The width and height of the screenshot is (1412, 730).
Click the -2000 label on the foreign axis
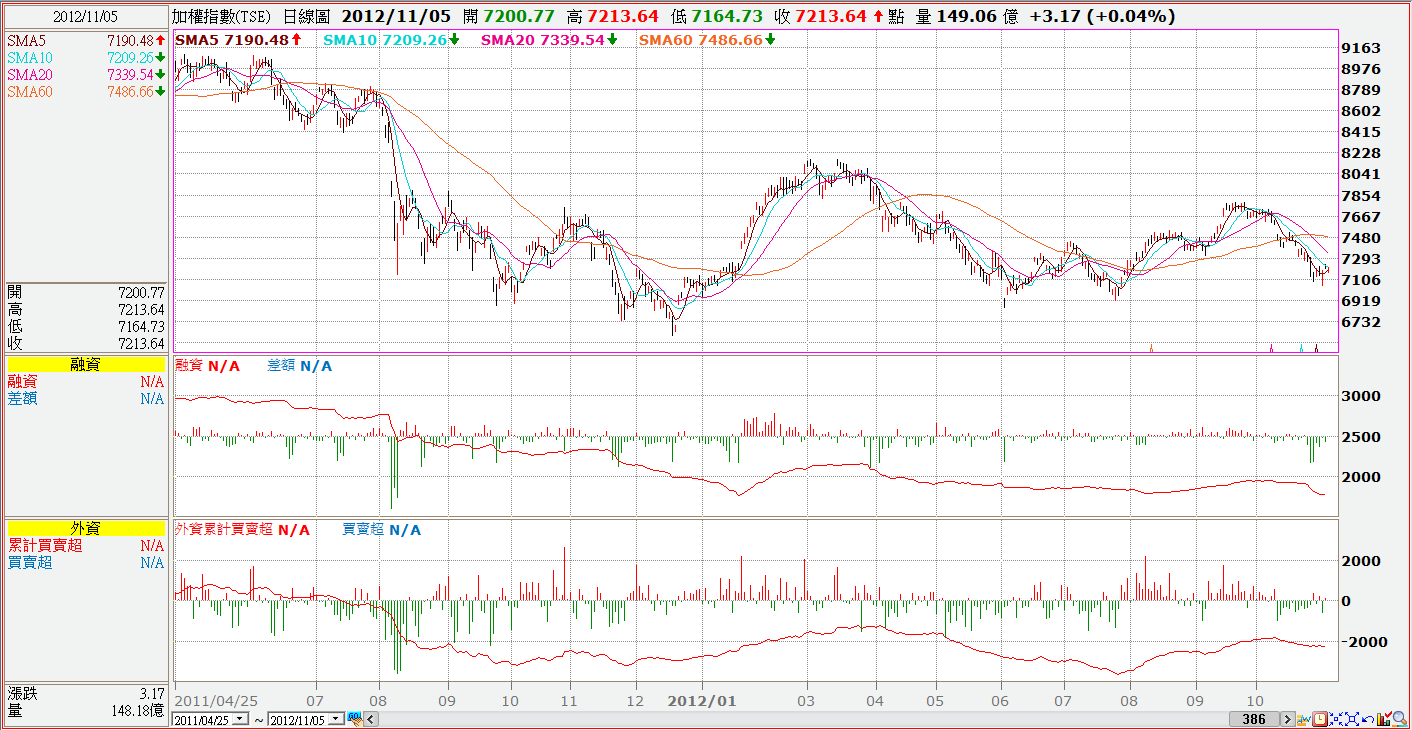(x=1362, y=641)
